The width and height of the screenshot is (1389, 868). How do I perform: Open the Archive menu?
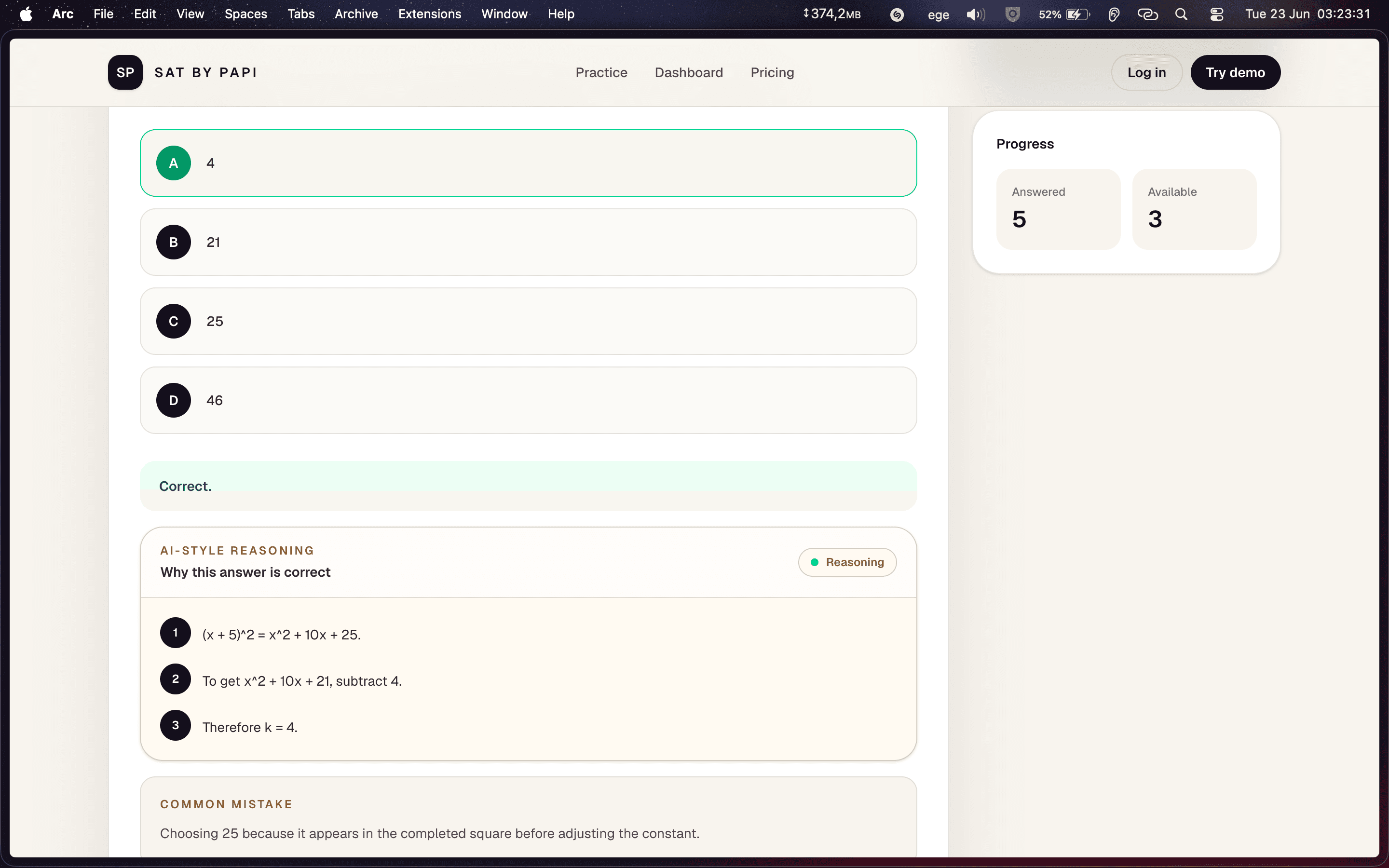point(356,14)
